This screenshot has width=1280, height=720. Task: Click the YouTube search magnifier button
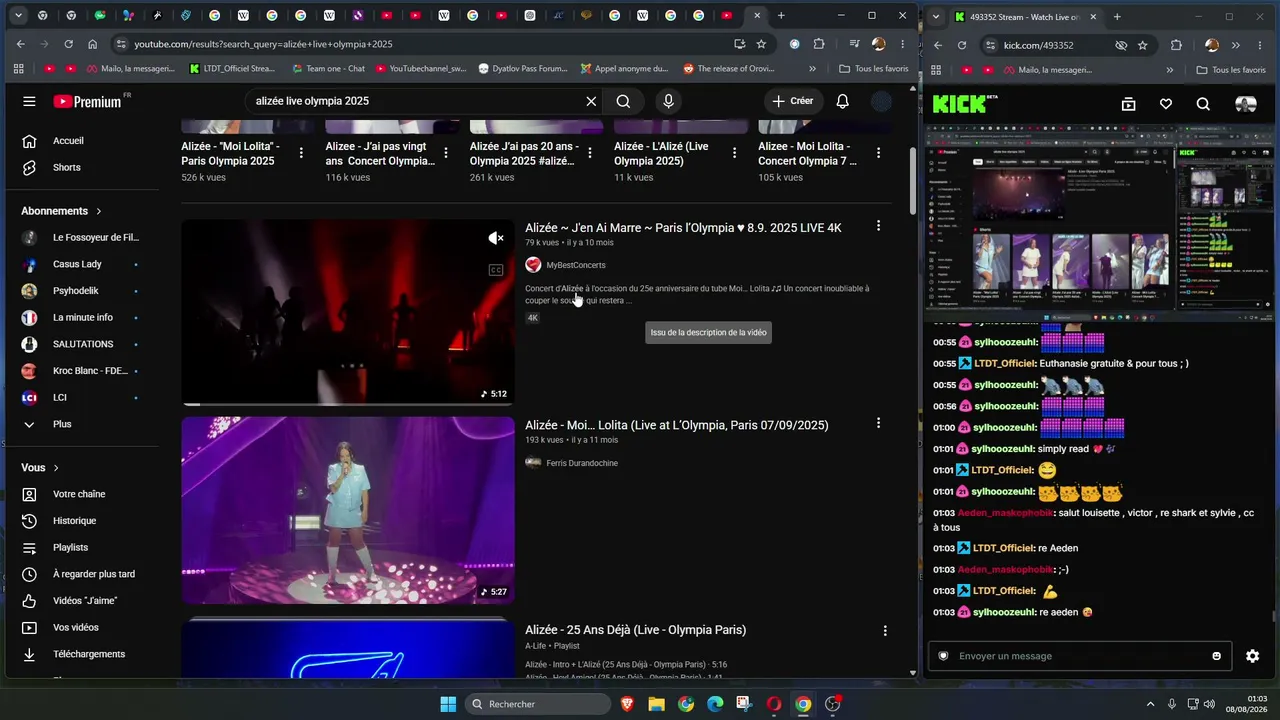pyautogui.click(x=623, y=101)
